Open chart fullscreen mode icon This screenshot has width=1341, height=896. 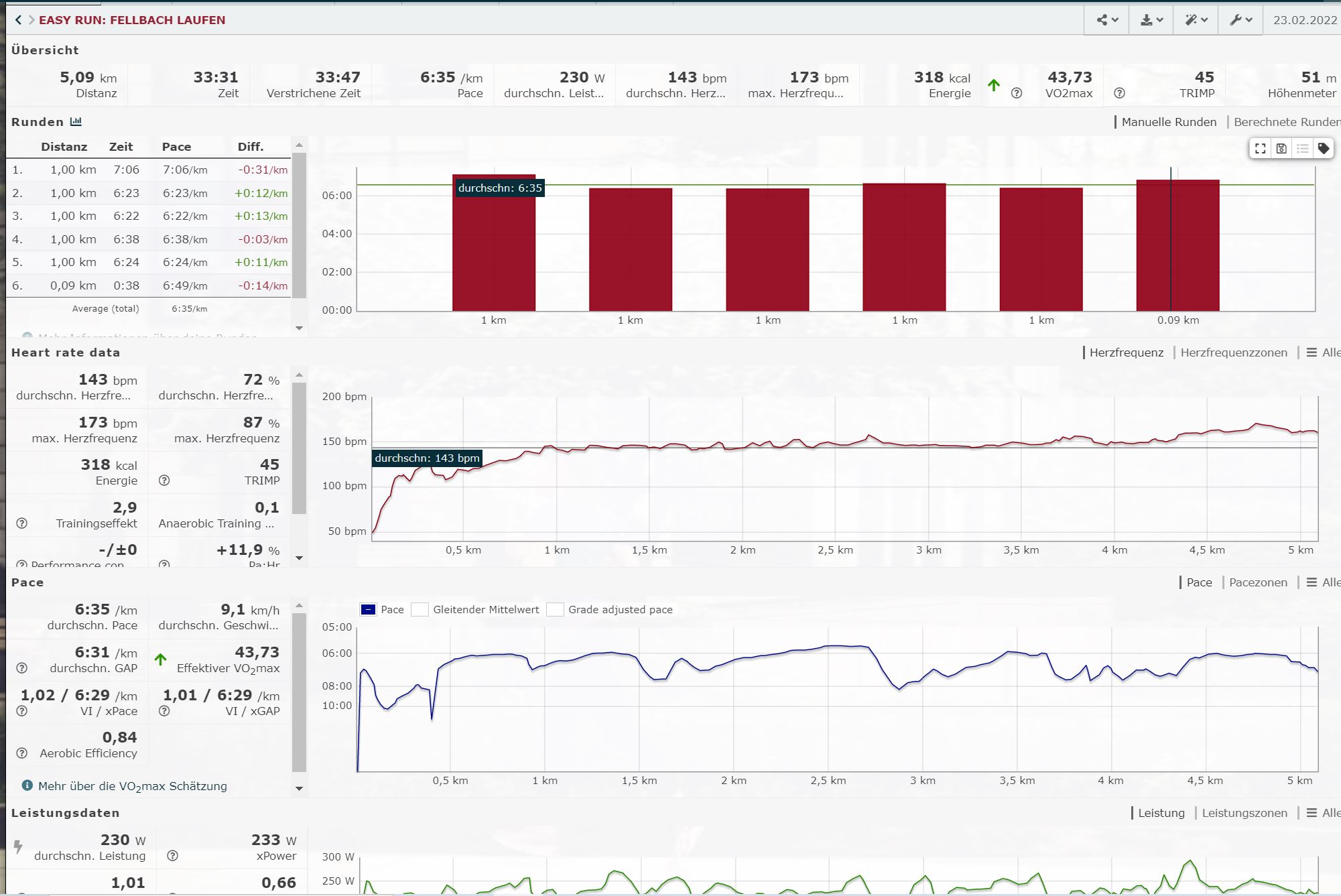(x=1260, y=149)
